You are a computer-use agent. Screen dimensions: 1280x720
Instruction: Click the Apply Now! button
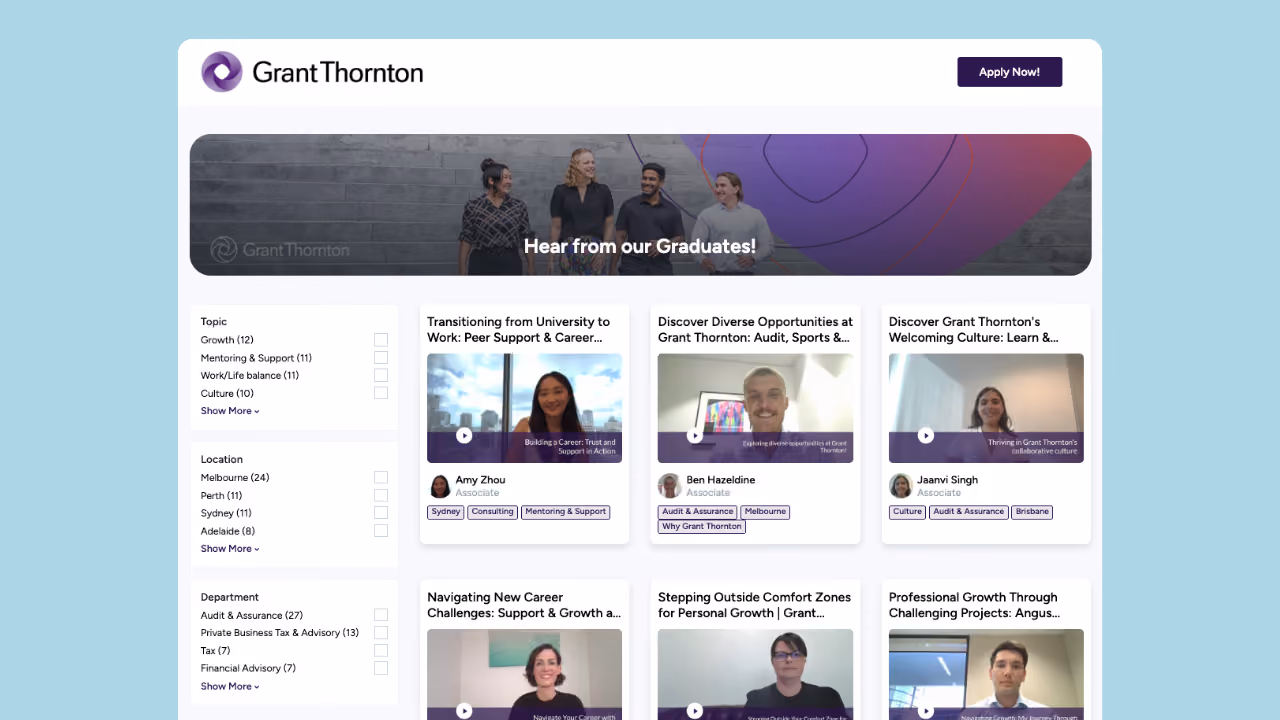(x=1009, y=72)
